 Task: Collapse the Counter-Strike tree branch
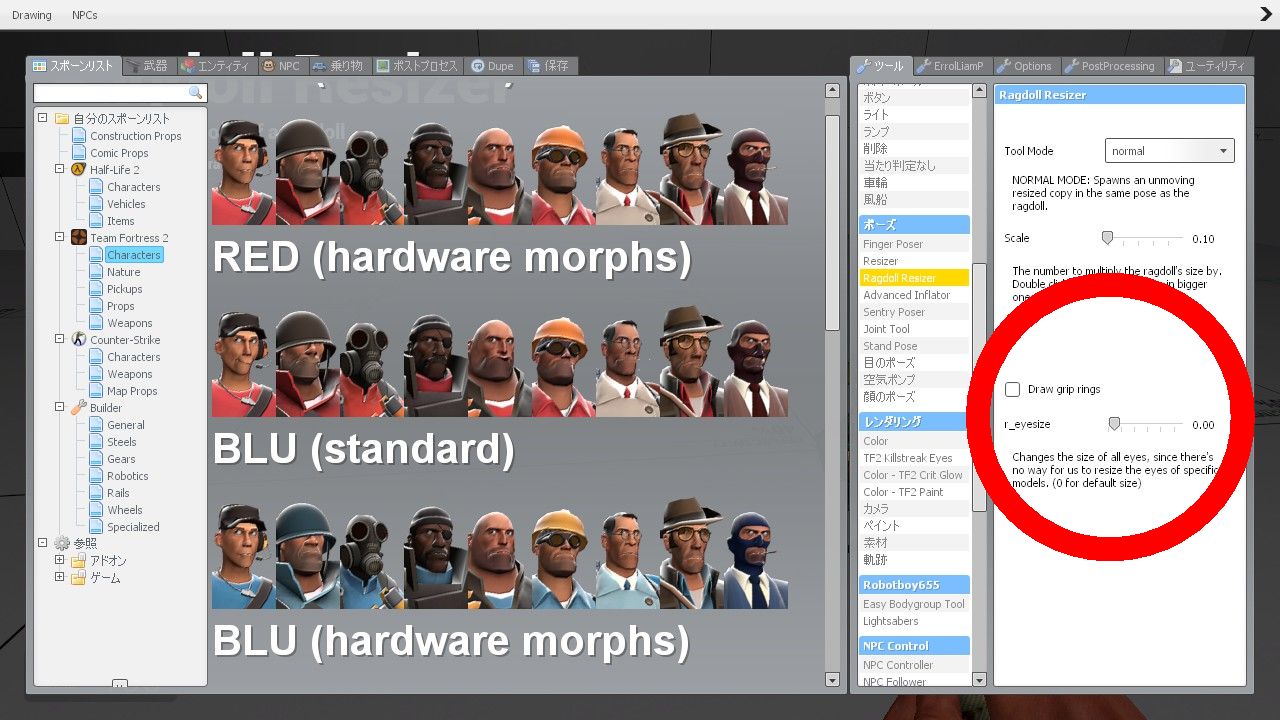[60, 339]
